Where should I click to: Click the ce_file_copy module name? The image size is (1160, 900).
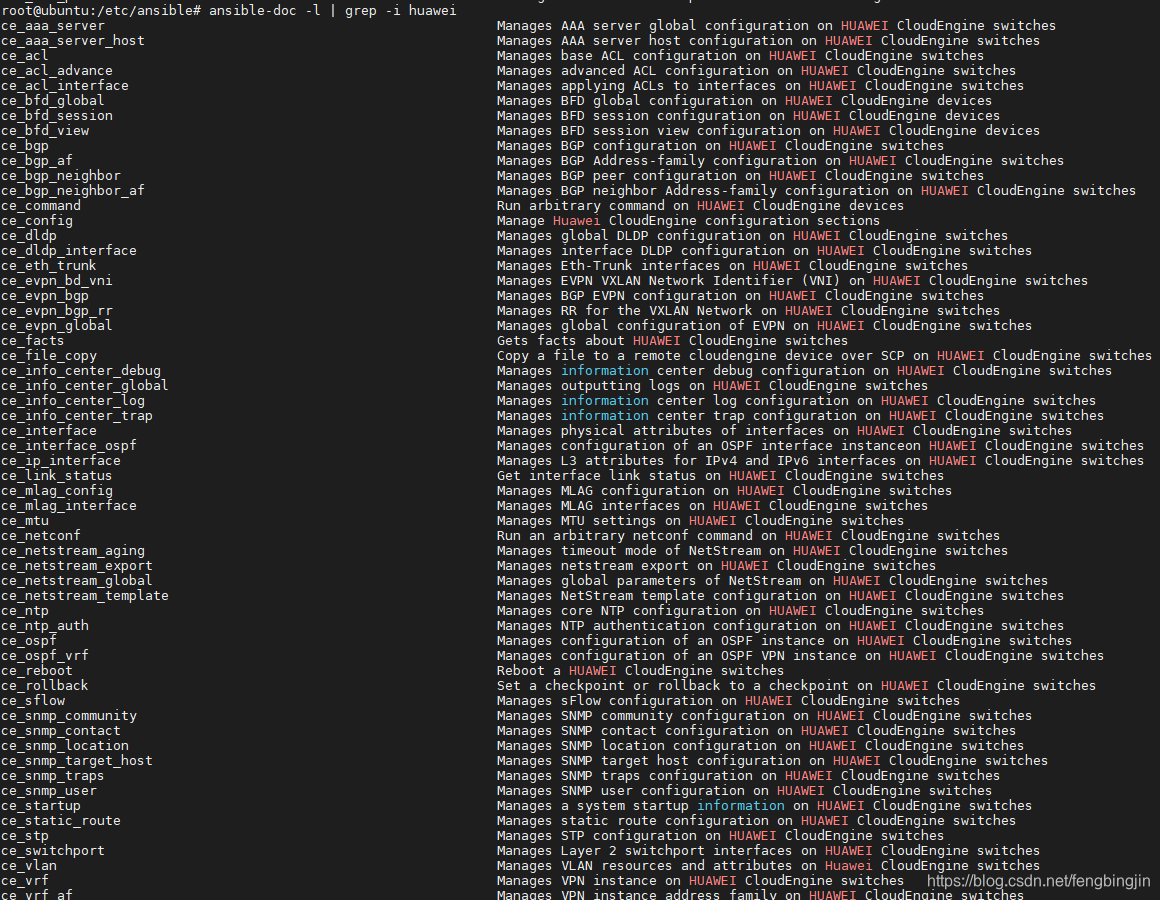pos(49,356)
